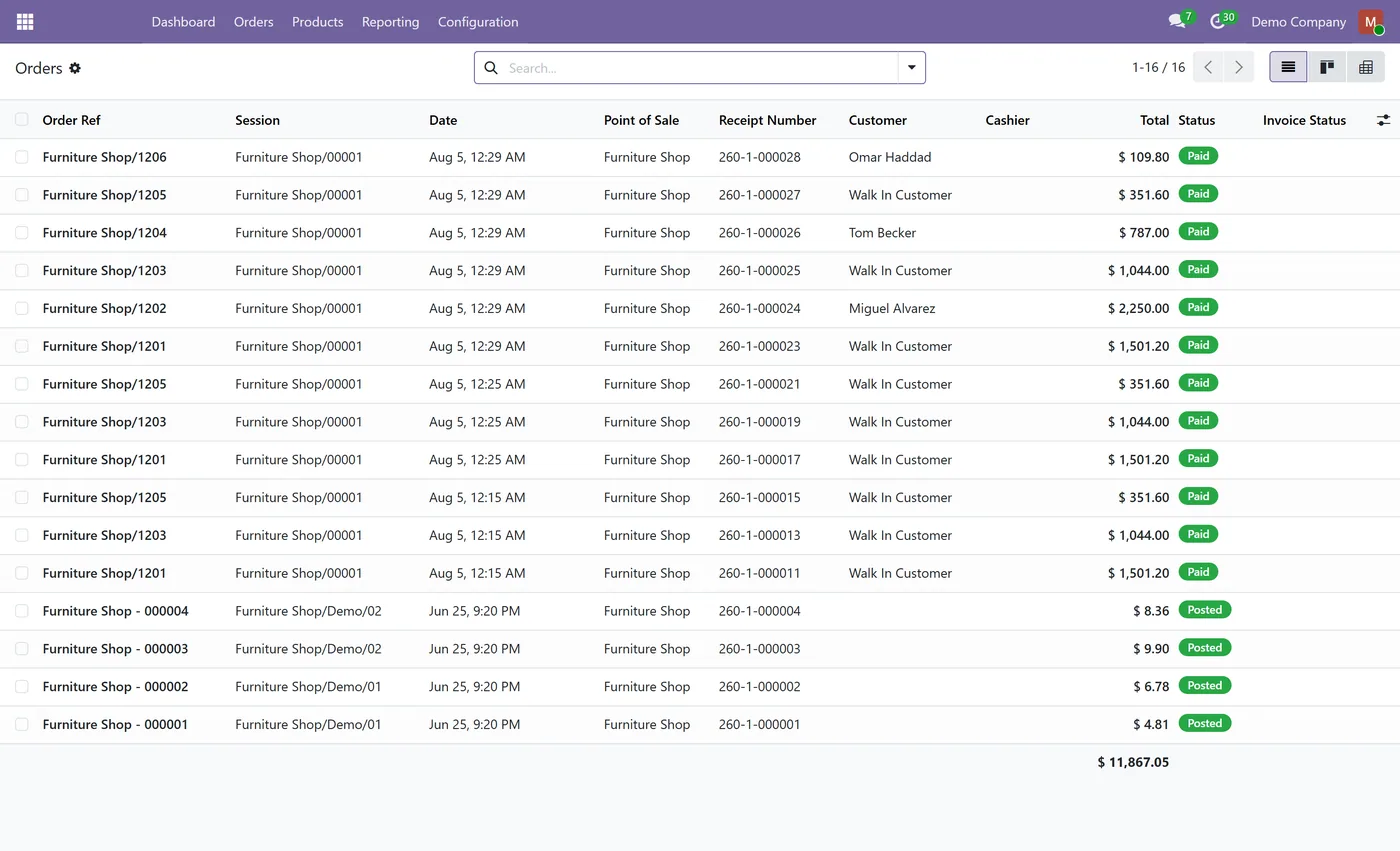Select all orders with header checkbox

tap(22, 120)
